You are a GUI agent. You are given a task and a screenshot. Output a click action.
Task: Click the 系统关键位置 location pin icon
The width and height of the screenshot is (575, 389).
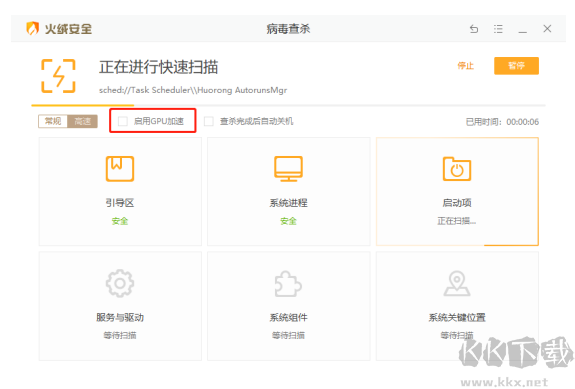pos(457,283)
